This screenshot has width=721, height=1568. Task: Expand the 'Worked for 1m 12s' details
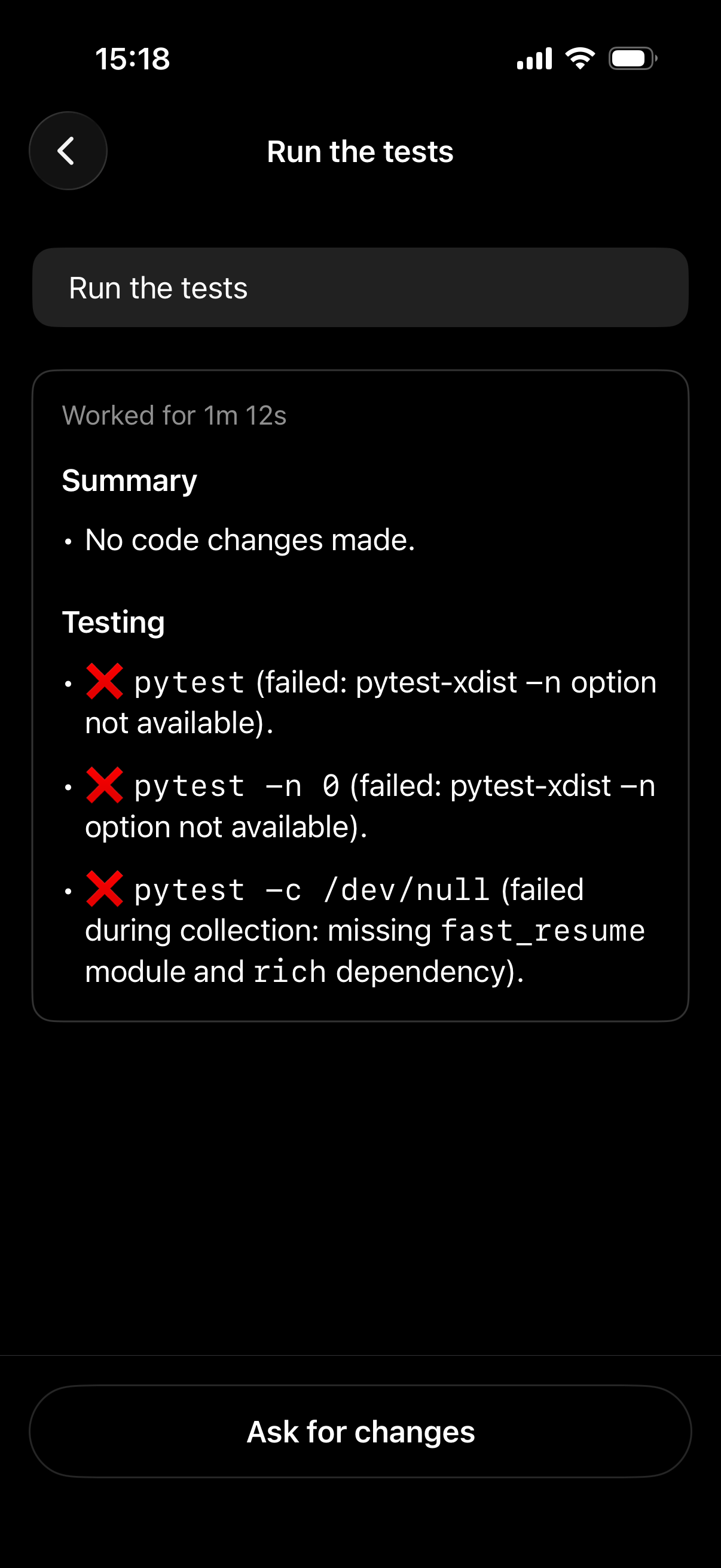click(x=174, y=416)
